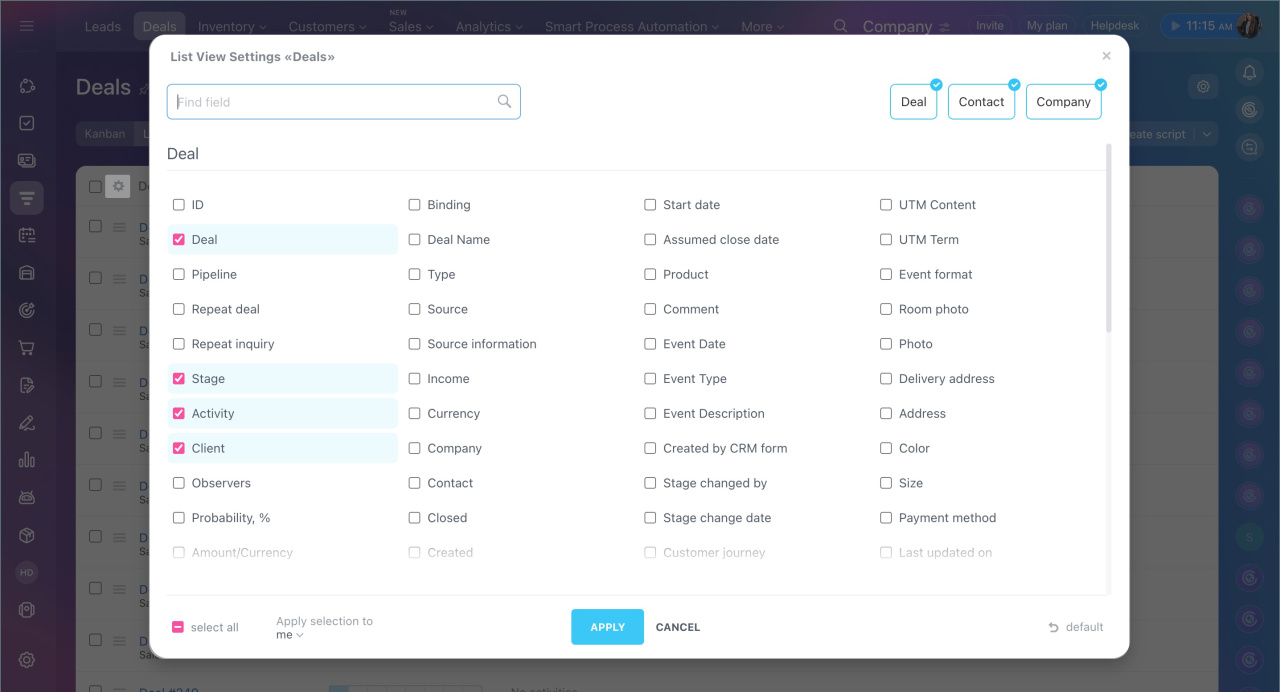Toggle the select all checkbox
The image size is (1280, 692).
(178, 627)
